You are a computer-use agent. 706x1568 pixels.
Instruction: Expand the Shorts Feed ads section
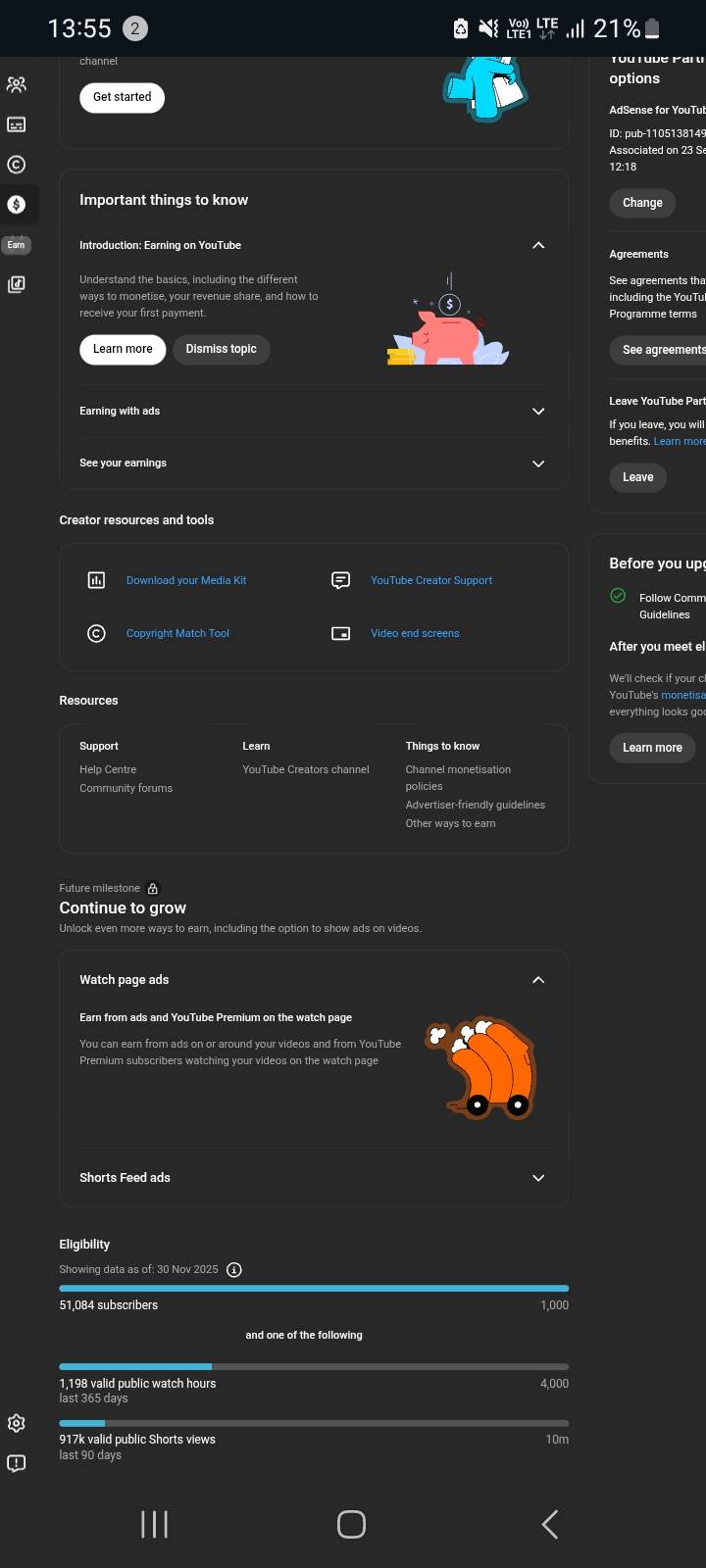pos(537,1178)
